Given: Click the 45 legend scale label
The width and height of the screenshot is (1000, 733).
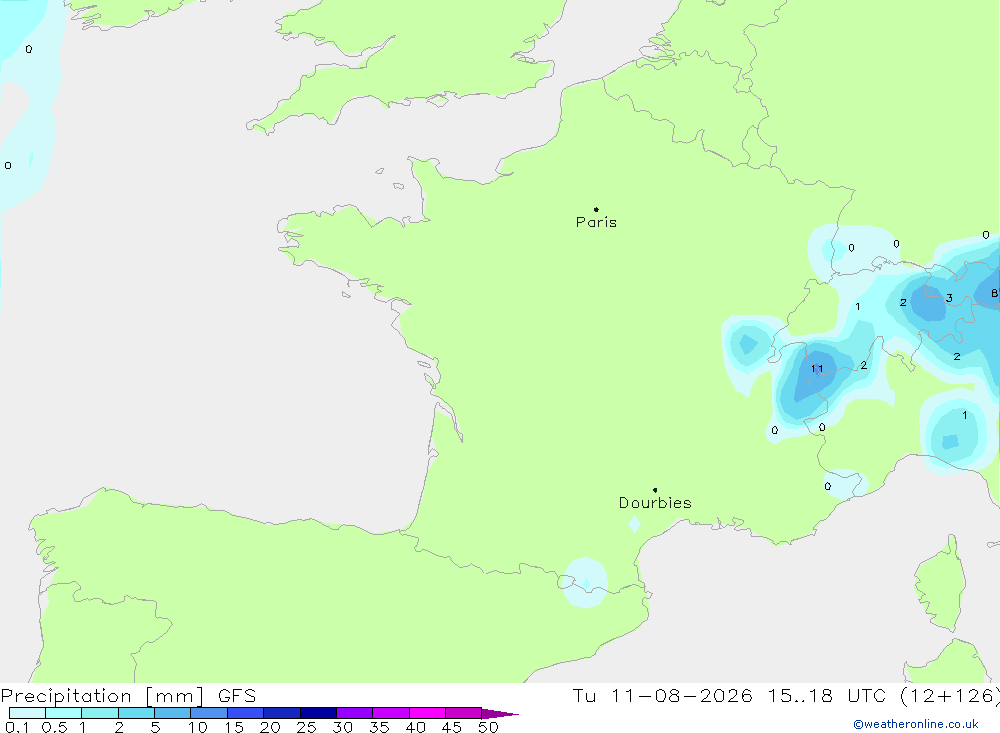Looking at the screenshot, I should coord(452,727).
